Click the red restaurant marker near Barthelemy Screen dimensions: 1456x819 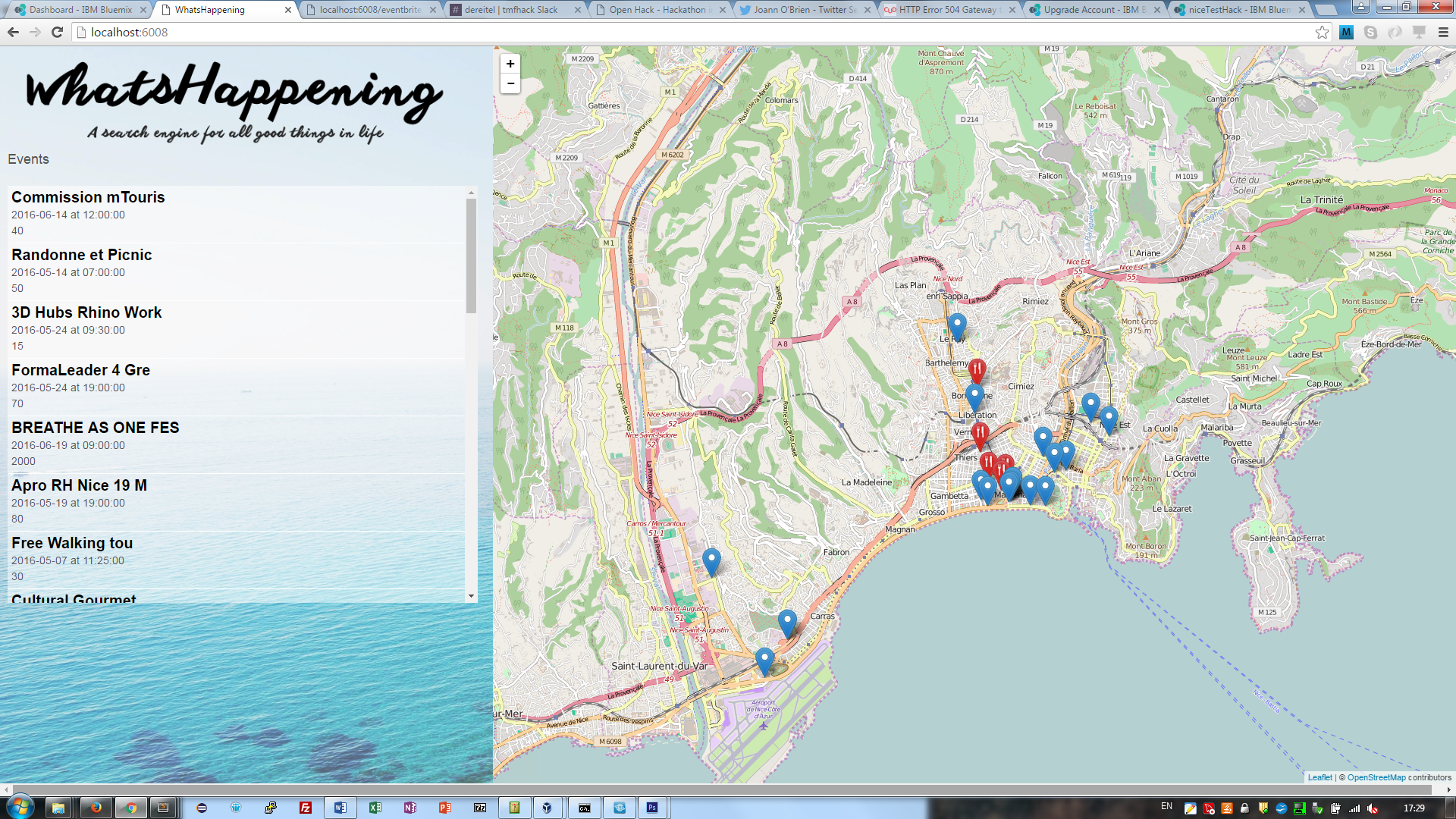coord(977,370)
